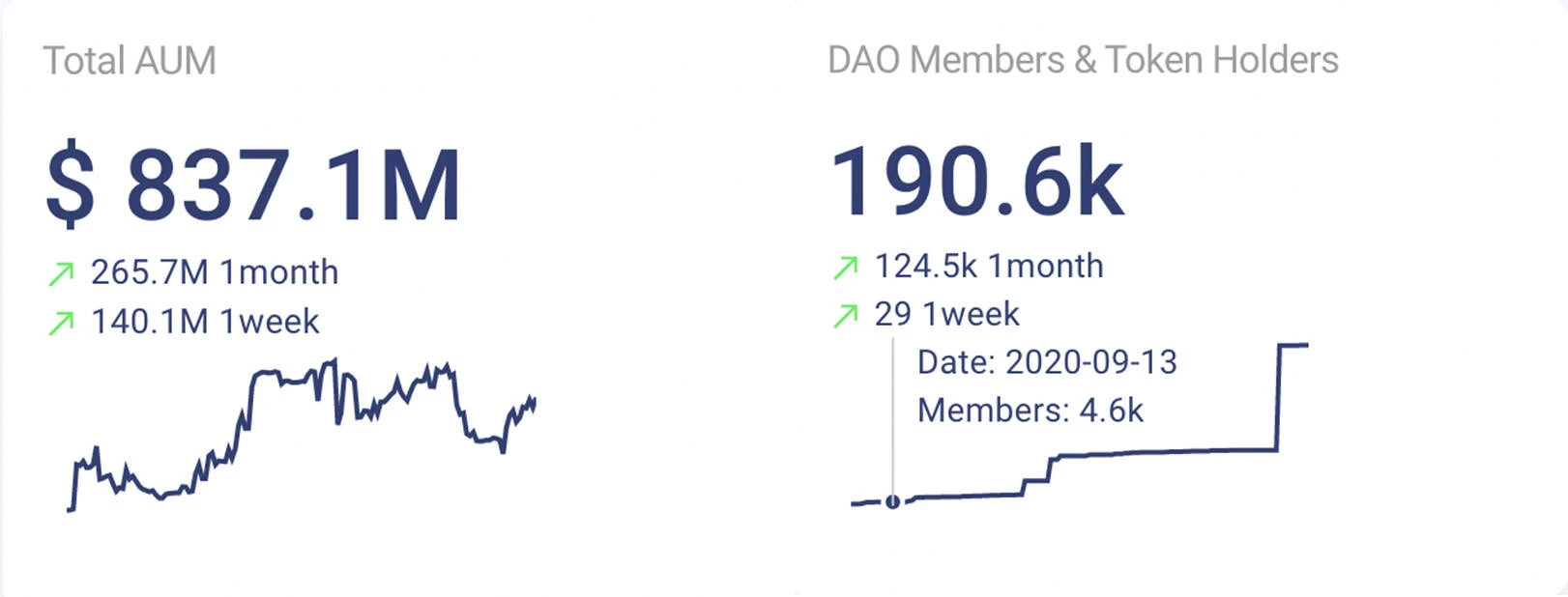1568x597 pixels.
Task: Click the green arrow beside 140.1M 1week
Action: point(61,323)
